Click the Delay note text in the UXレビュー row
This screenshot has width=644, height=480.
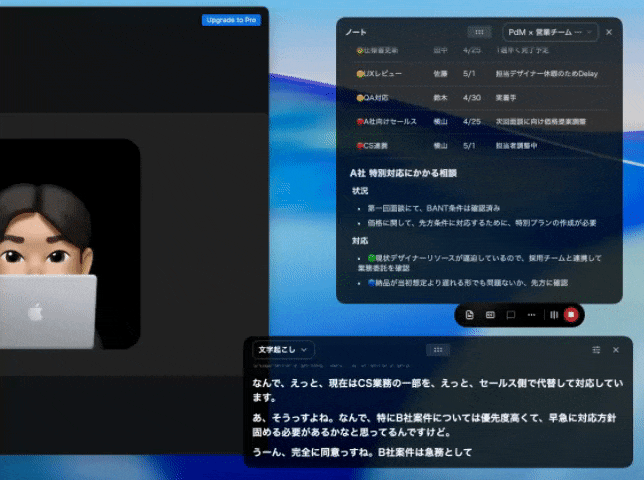(x=547, y=74)
